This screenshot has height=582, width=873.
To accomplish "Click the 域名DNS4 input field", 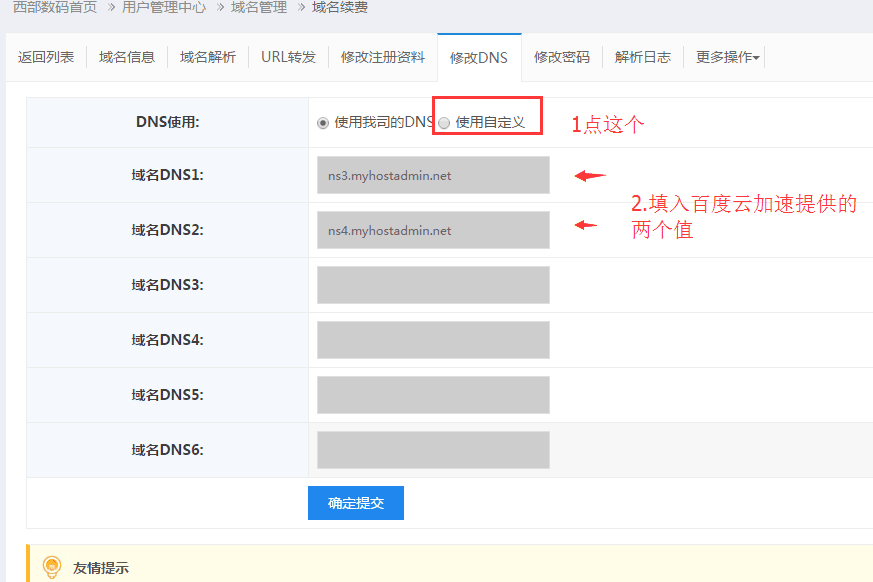I will click(x=433, y=340).
